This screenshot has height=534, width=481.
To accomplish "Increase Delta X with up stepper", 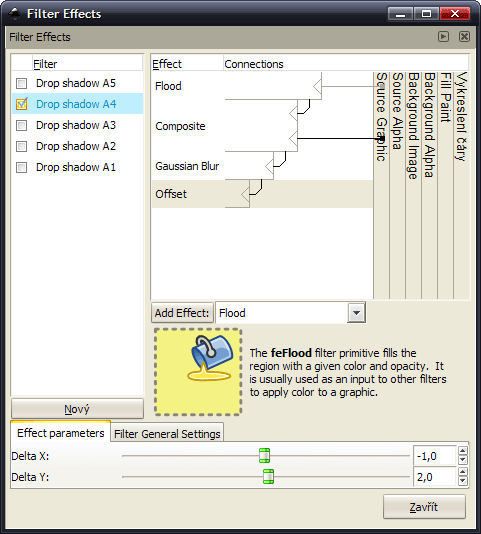I will [462, 451].
